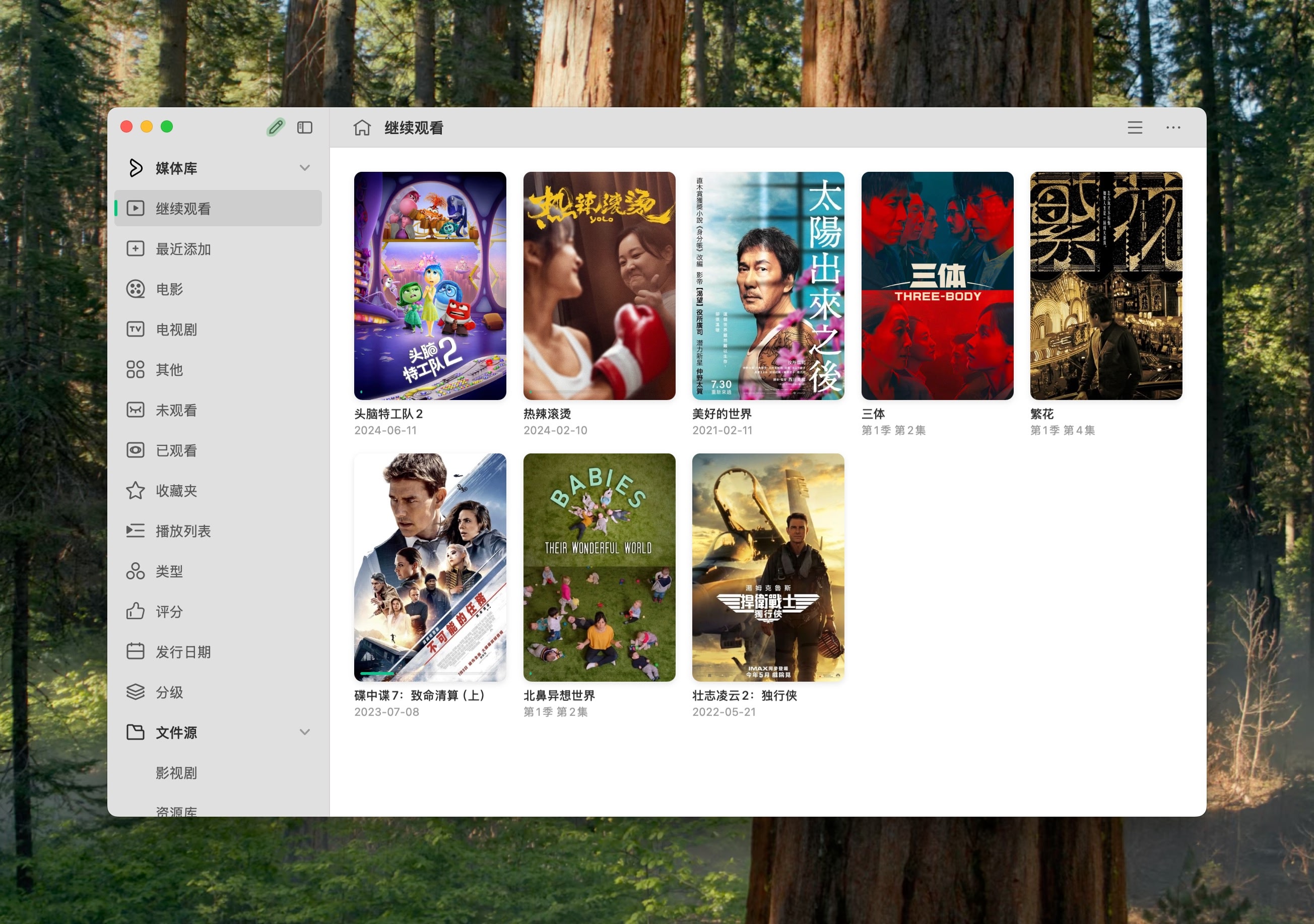The height and width of the screenshot is (924, 1314).
Task: Browse by 评分 in sidebar
Action: [218, 611]
